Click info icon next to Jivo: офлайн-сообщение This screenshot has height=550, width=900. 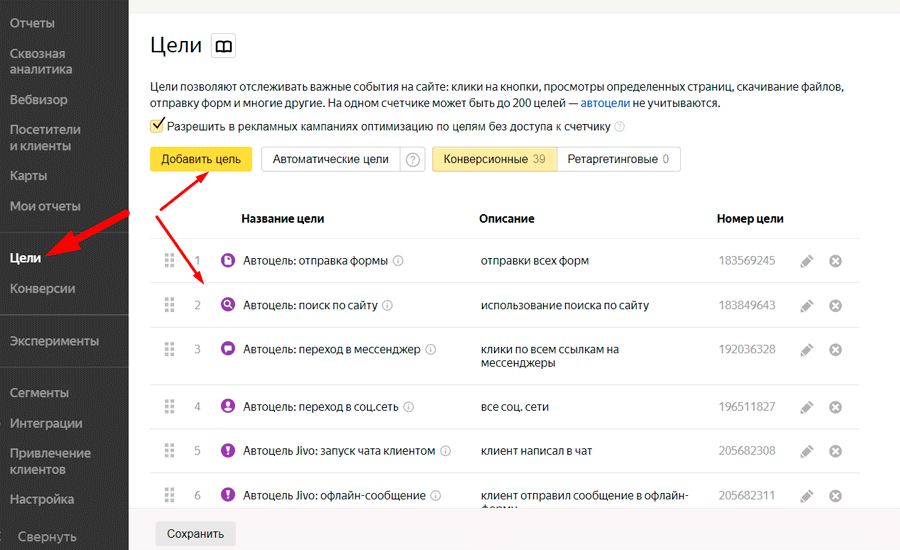coord(436,495)
